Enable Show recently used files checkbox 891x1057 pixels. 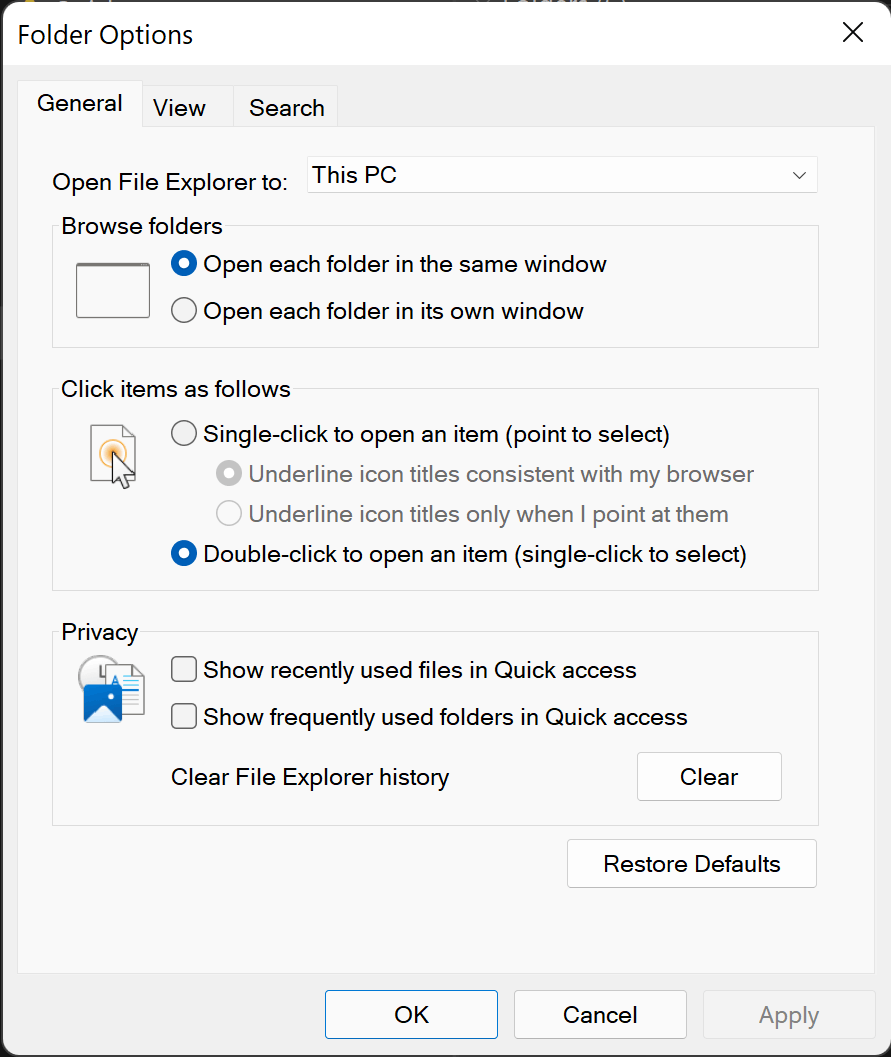point(184,669)
